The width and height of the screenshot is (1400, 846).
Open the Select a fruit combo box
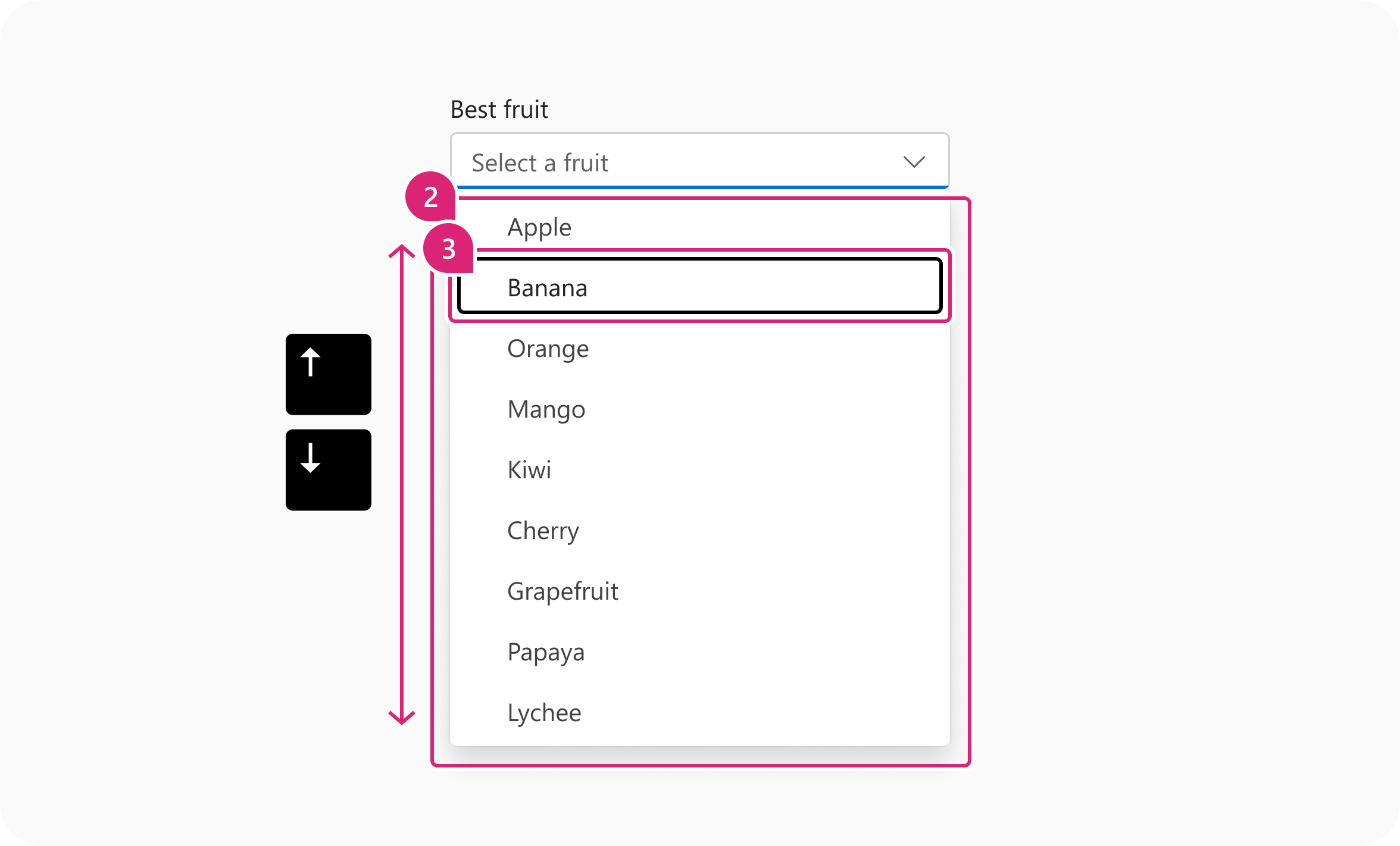coord(699,161)
